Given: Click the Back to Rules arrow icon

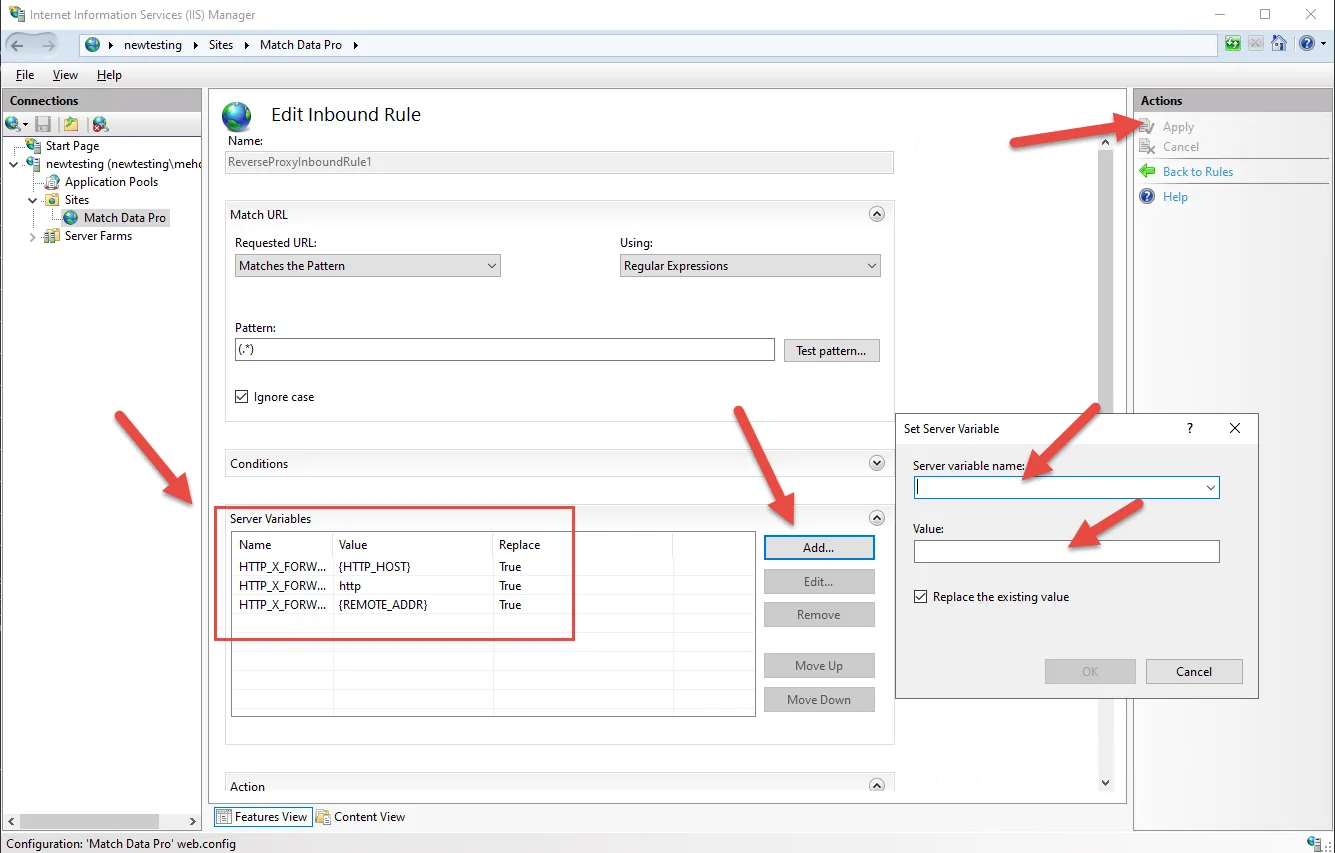Looking at the screenshot, I should (x=1148, y=172).
